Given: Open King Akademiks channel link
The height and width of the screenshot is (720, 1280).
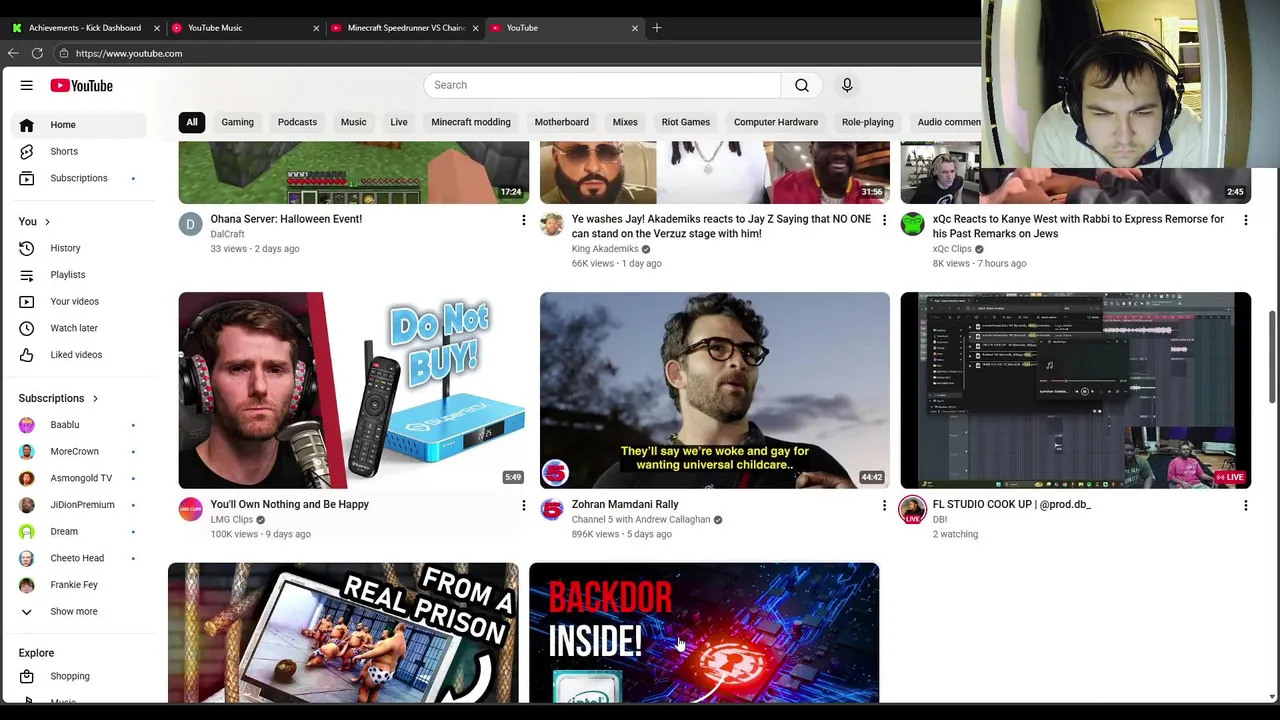Looking at the screenshot, I should pos(605,249).
